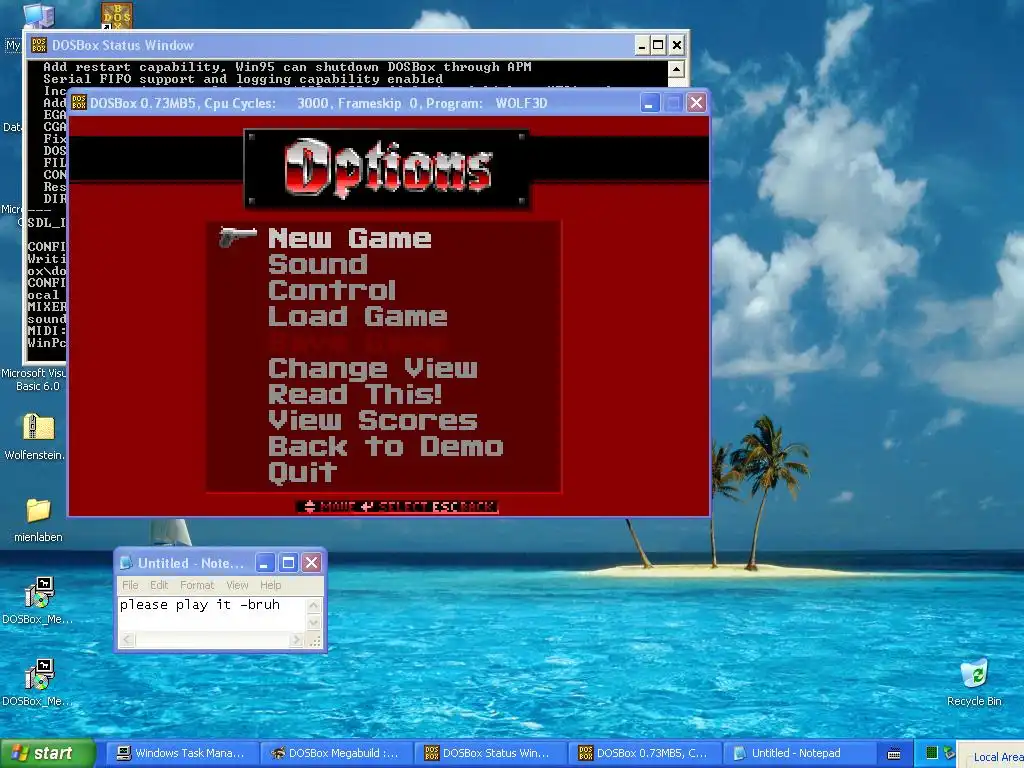Open Notepad File menu
The width and height of the screenshot is (1024, 768).
click(130, 585)
